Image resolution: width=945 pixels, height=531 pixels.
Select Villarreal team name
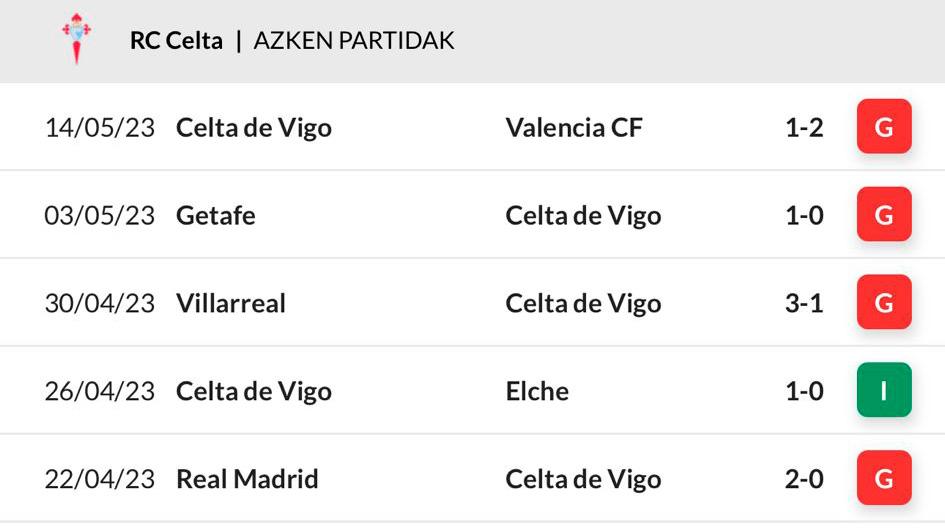pyautogui.click(x=231, y=303)
